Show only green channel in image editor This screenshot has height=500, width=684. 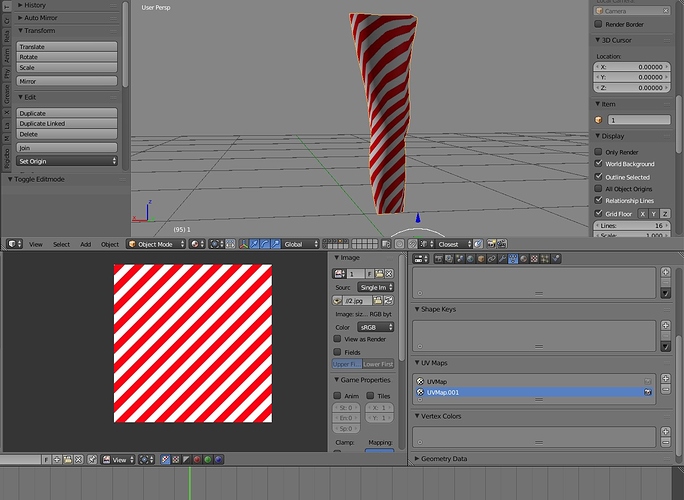pos(208,459)
